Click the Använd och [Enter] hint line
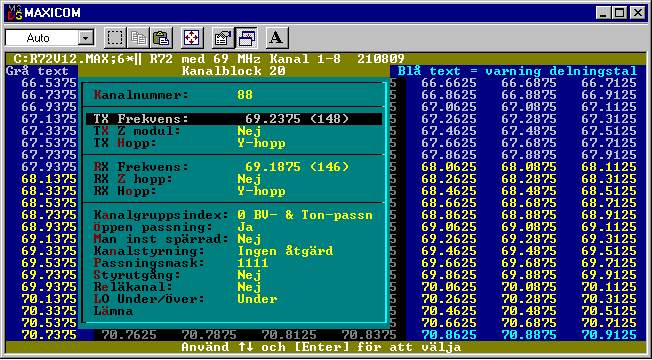The image size is (652, 360). (x=321, y=347)
